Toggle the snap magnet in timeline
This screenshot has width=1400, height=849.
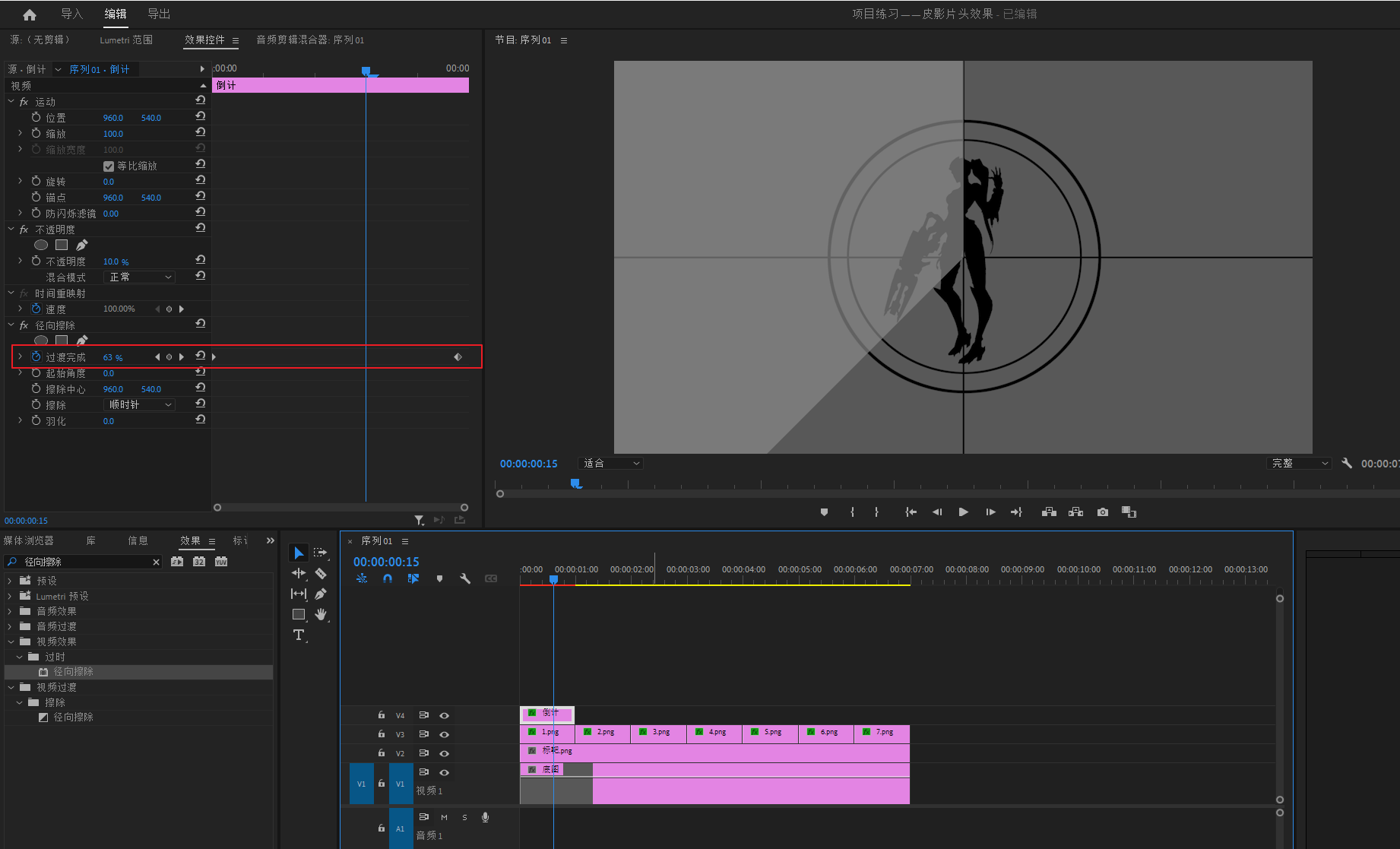[x=388, y=578]
